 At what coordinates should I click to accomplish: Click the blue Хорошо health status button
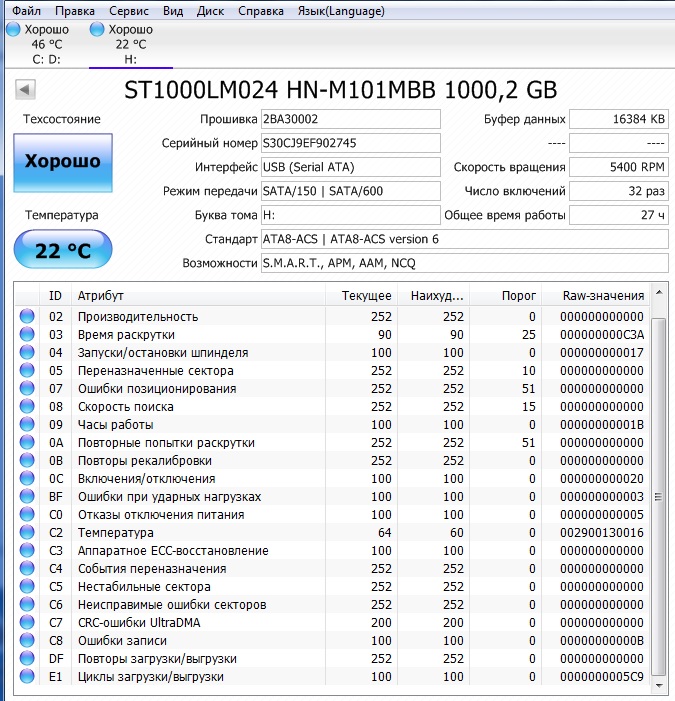point(63,163)
